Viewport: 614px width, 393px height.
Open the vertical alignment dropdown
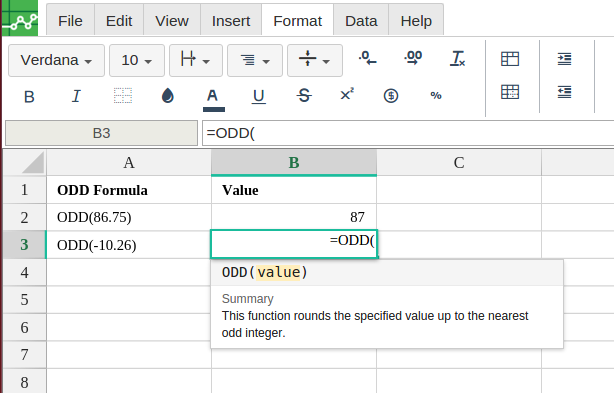(x=315, y=60)
